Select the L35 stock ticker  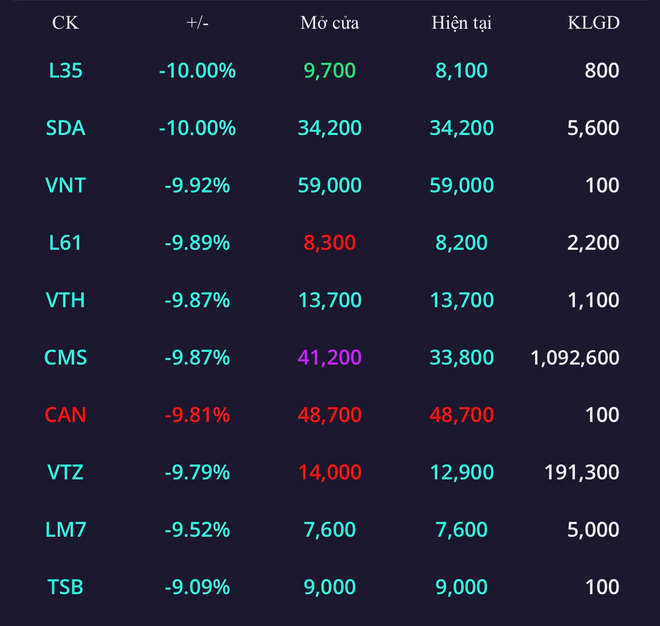tap(65, 70)
